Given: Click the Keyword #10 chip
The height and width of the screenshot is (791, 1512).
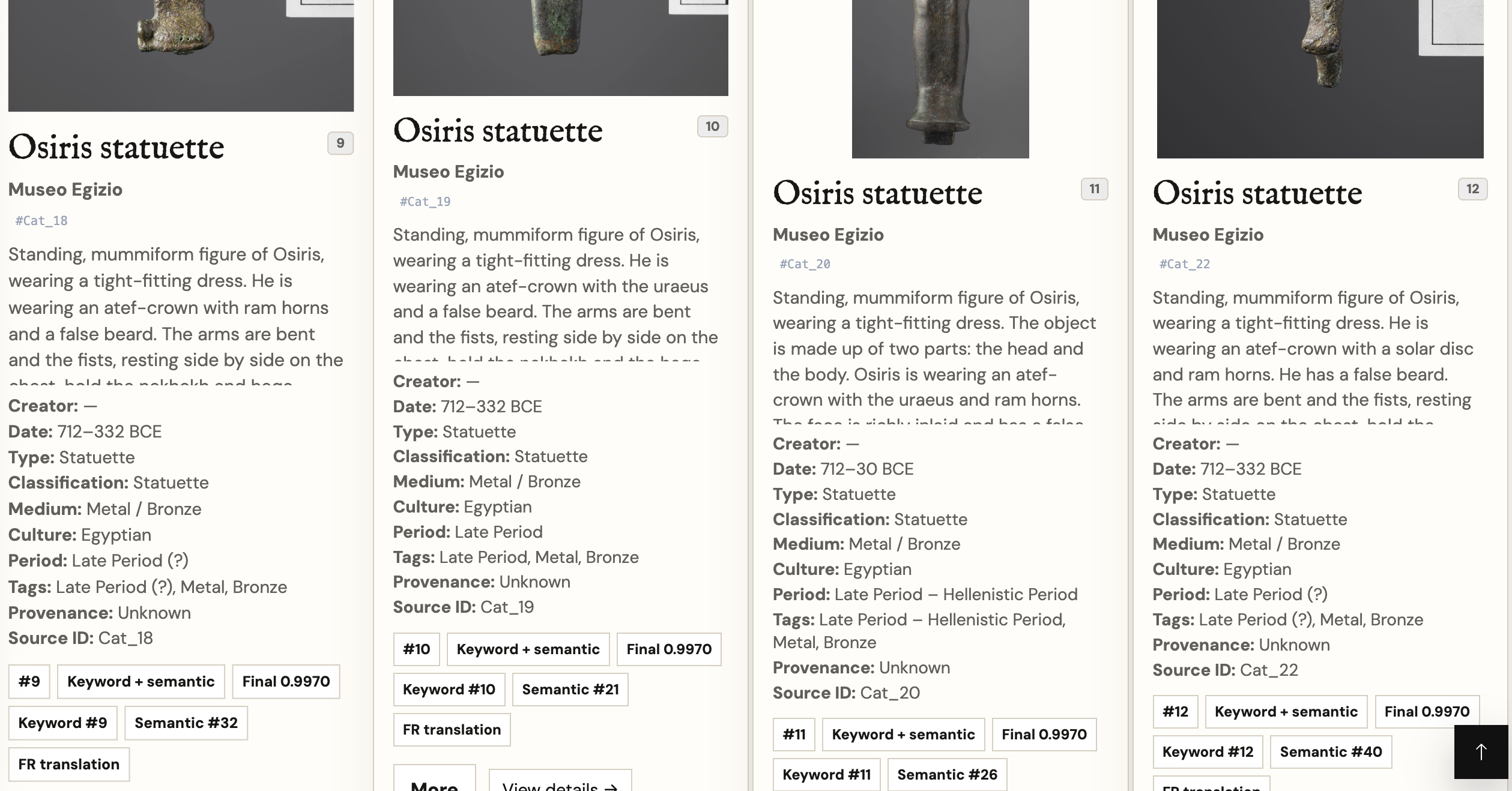Looking at the screenshot, I should (x=449, y=690).
